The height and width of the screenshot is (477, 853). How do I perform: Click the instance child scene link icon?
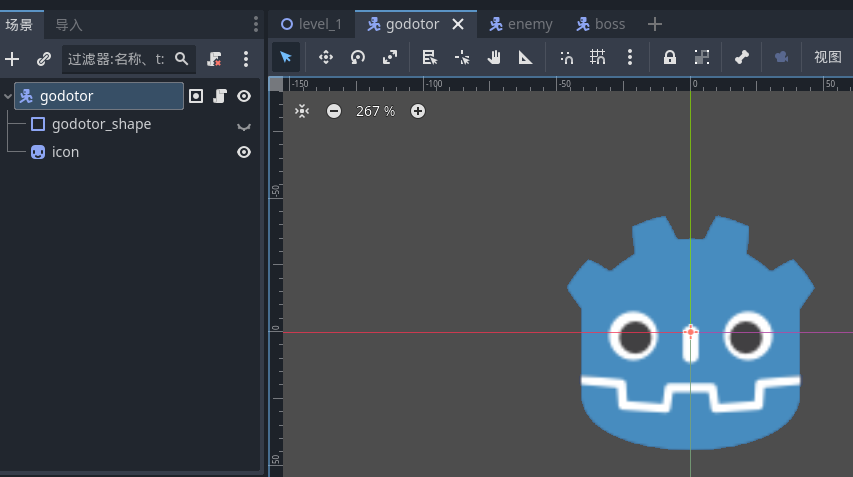tap(43, 59)
